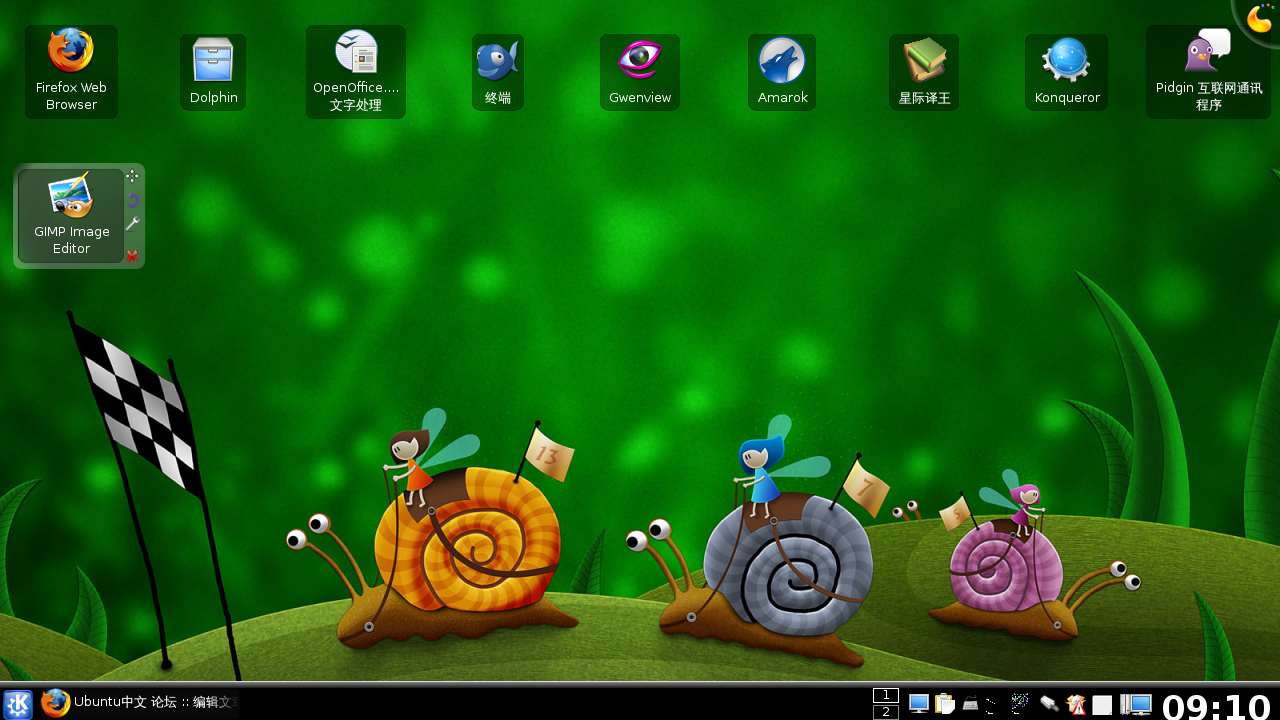The image size is (1280, 720).
Task: Launch Konqueror from the desktop
Action: coord(1066,72)
